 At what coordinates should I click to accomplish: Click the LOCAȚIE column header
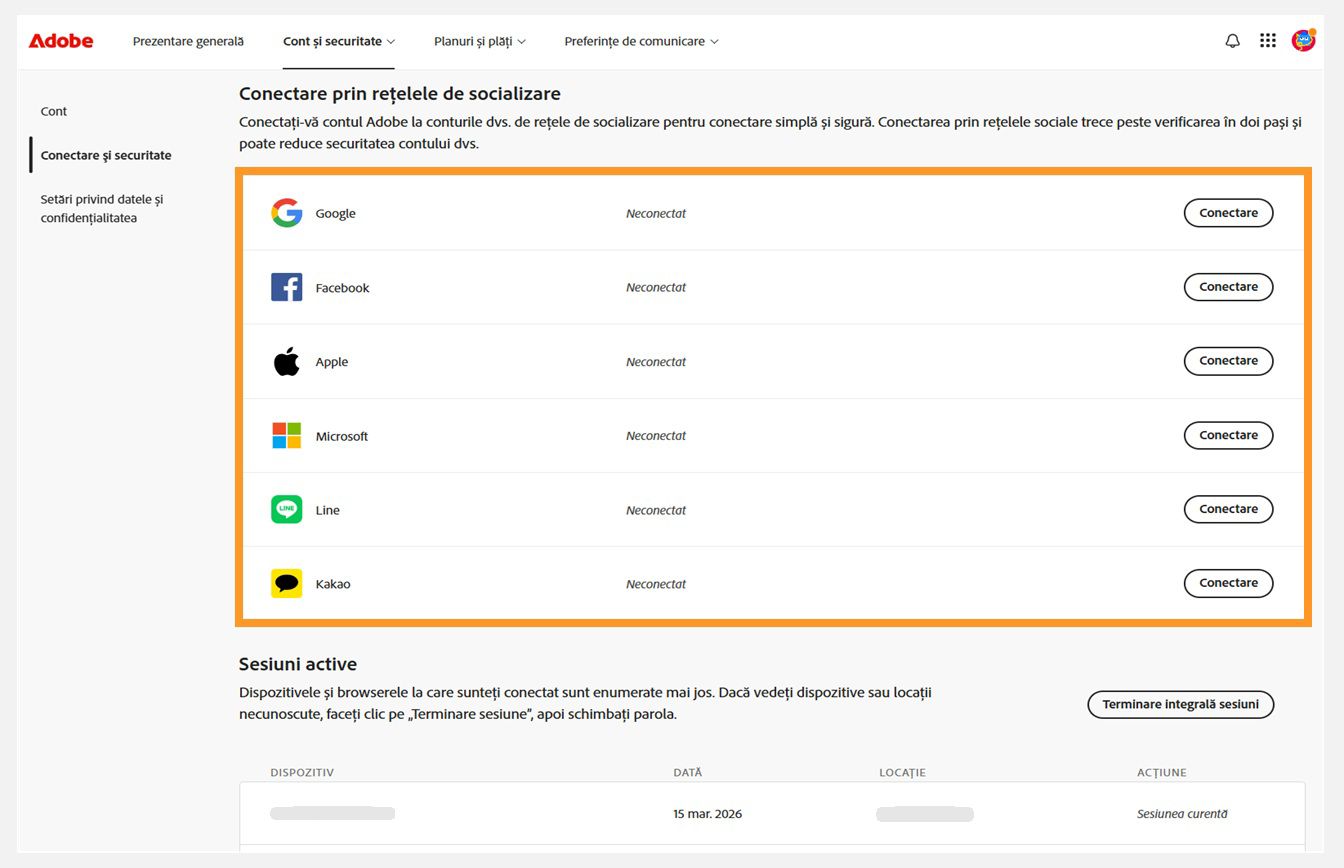[x=902, y=772]
